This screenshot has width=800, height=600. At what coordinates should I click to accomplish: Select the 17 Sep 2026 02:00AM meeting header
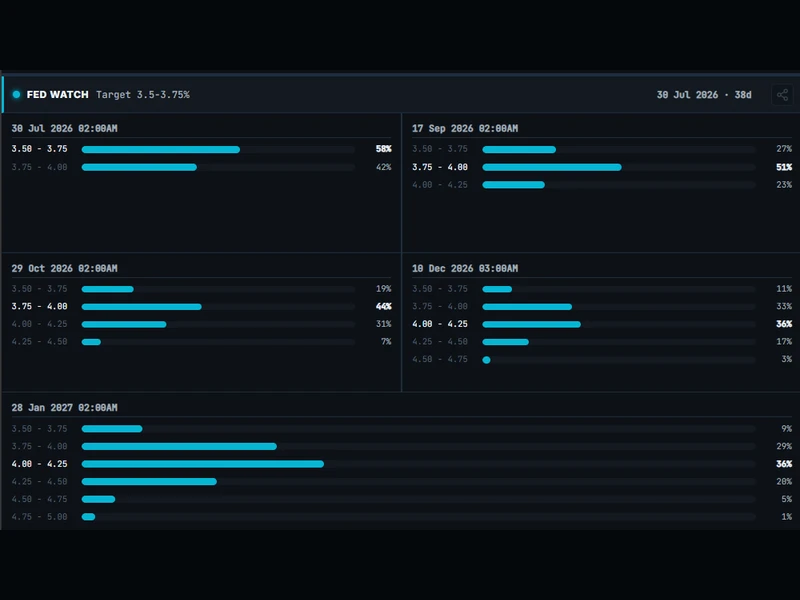[x=465, y=129]
